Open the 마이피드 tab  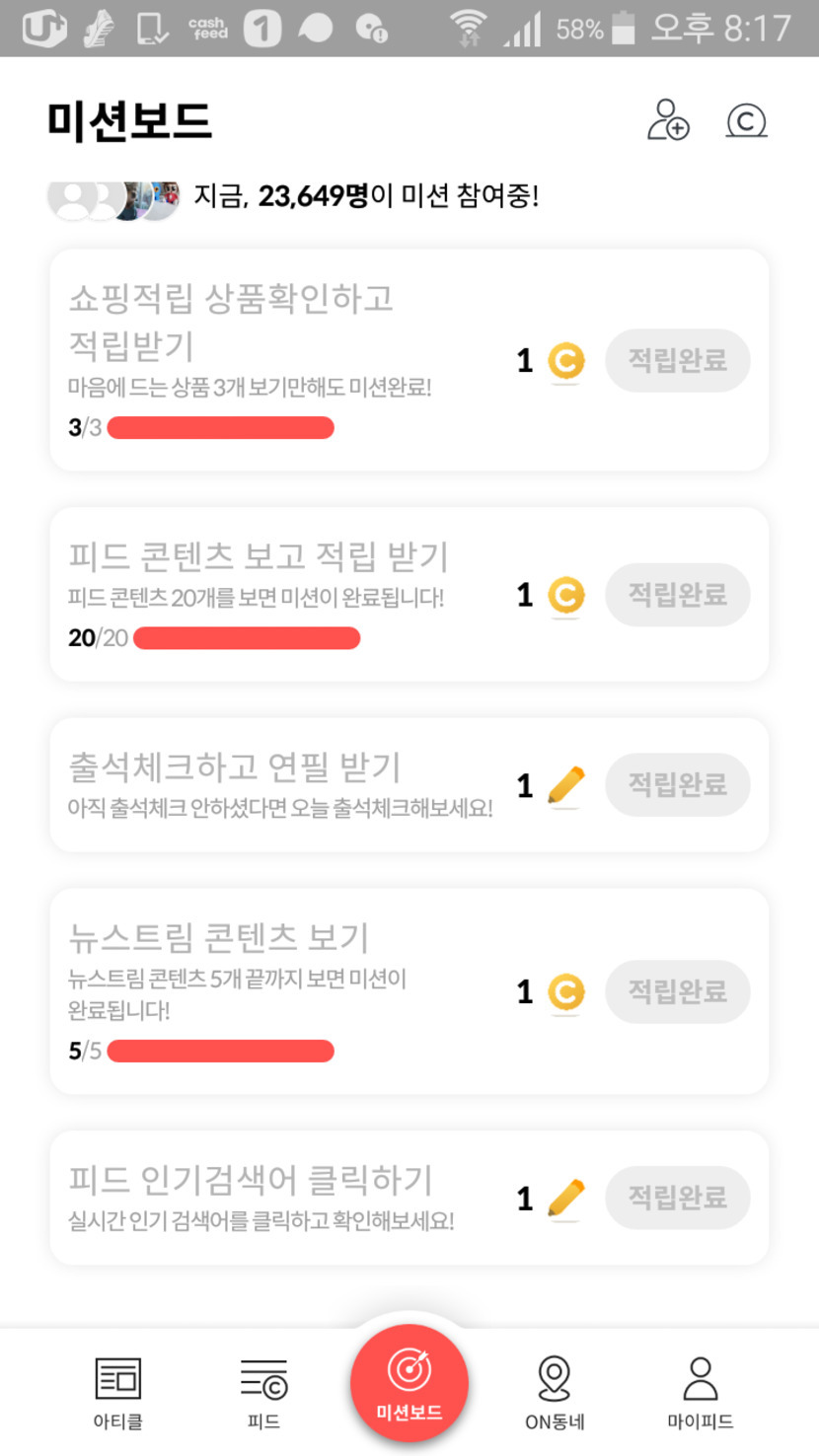coord(700,1393)
